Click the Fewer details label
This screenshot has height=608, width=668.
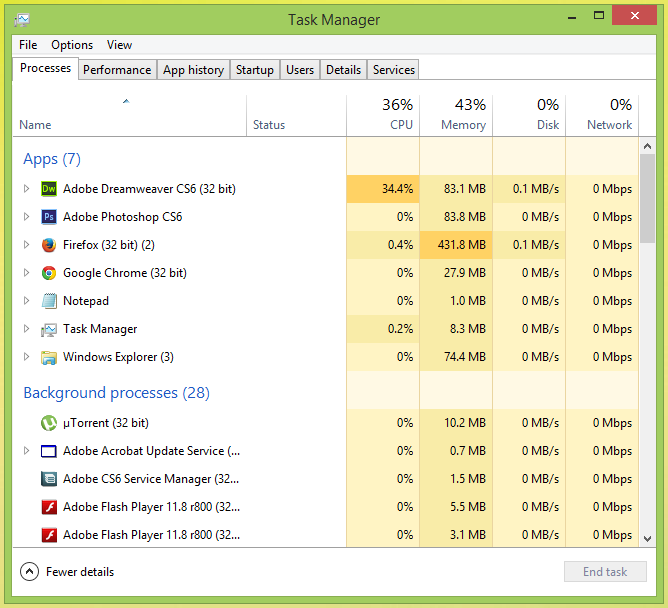[x=80, y=572]
